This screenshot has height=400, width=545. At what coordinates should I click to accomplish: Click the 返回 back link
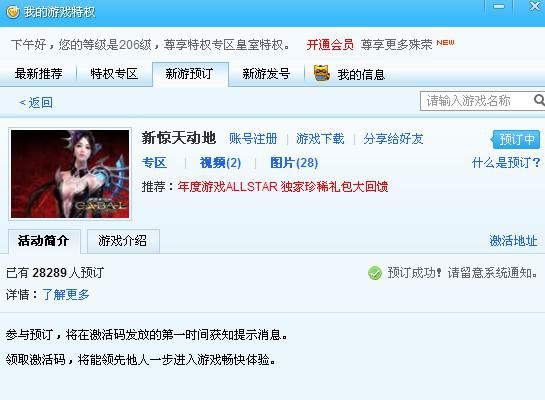(36, 103)
